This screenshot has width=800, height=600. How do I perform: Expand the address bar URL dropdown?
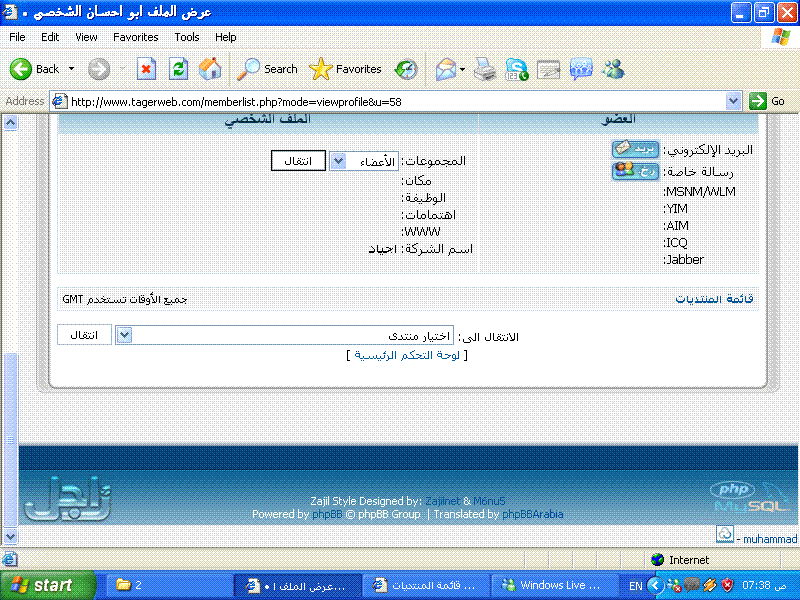pyautogui.click(x=733, y=101)
